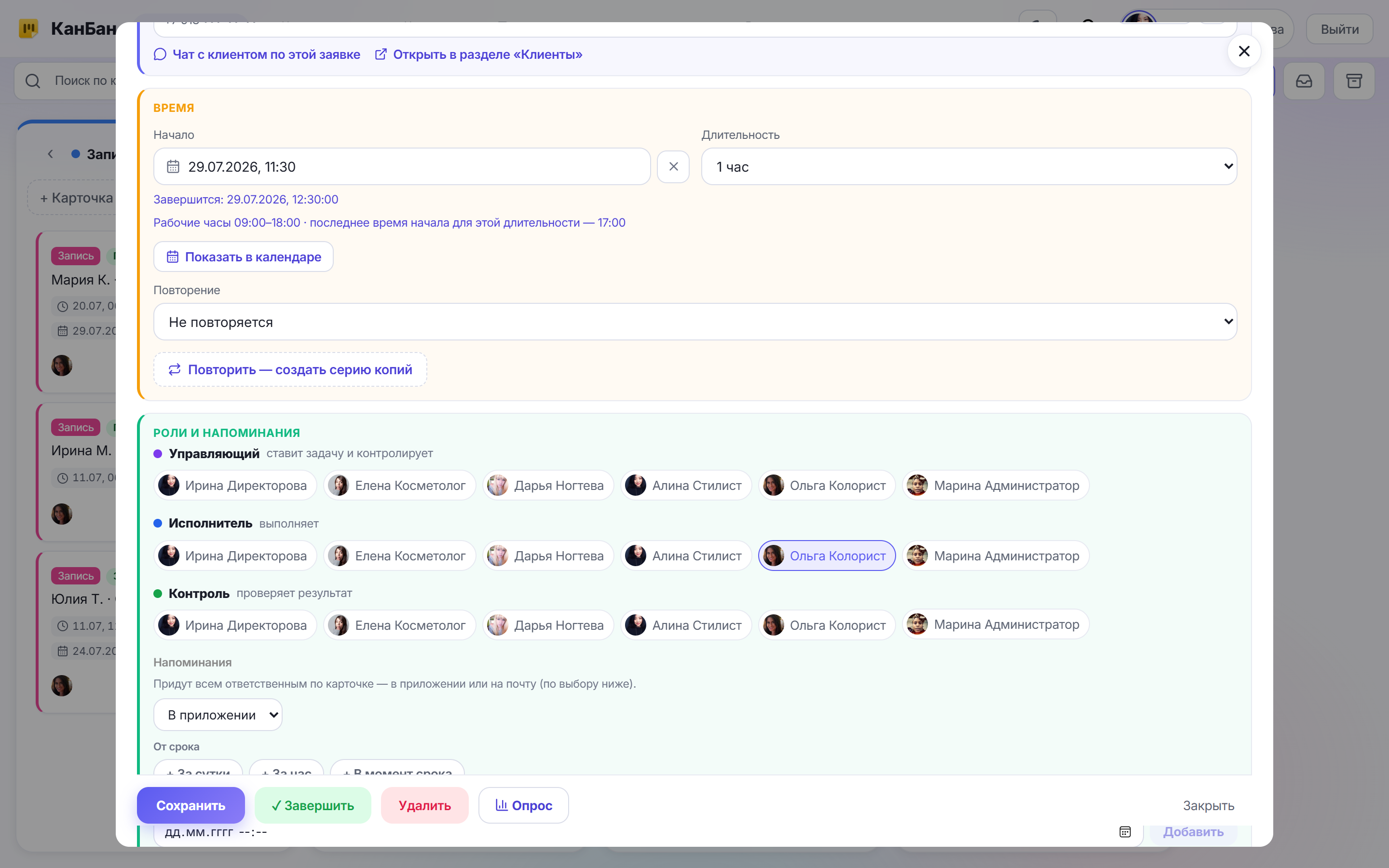
Task: Click the chat bubble icon for client chat
Action: (x=160, y=54)
